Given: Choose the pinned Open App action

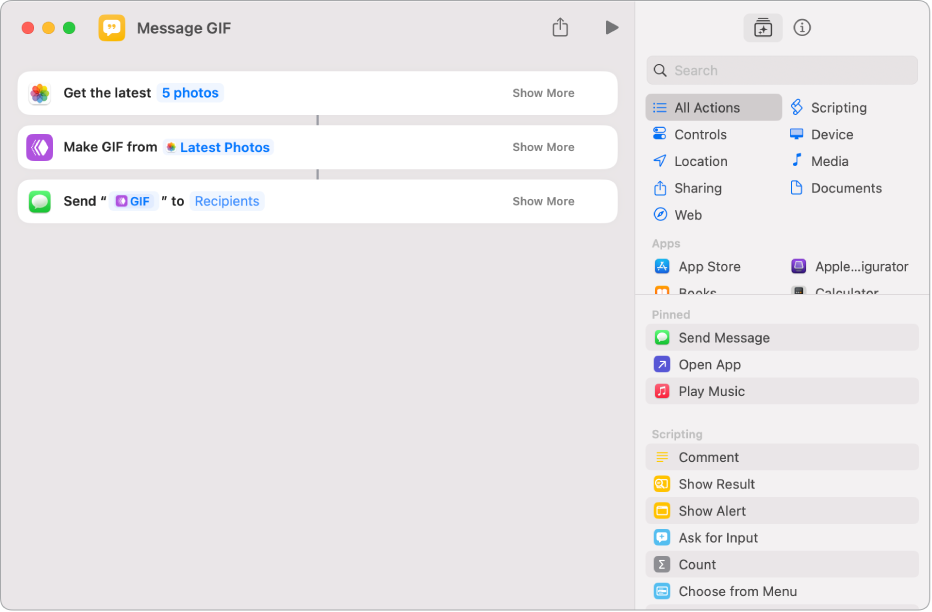Looking at the screenshot, I should pos(782,364).
